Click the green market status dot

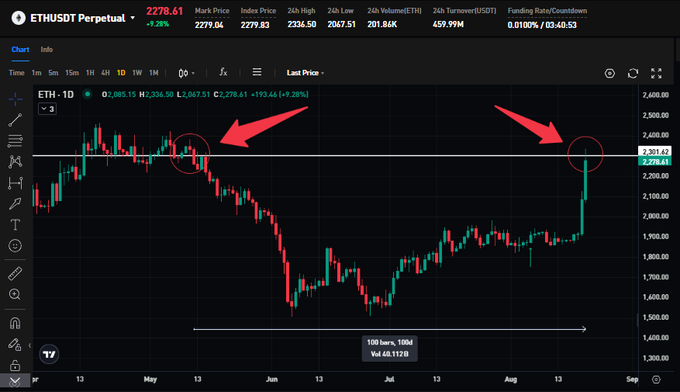(88, 94)
